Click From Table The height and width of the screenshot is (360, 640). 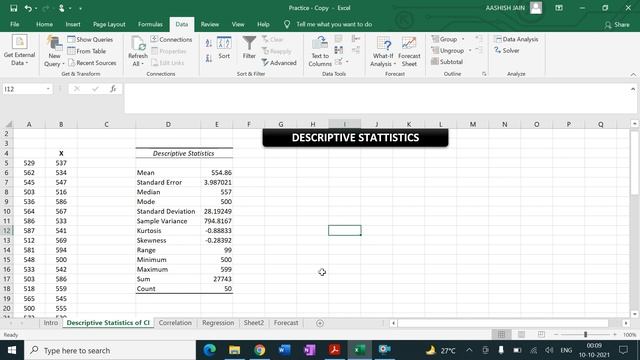tap(87, 51)
